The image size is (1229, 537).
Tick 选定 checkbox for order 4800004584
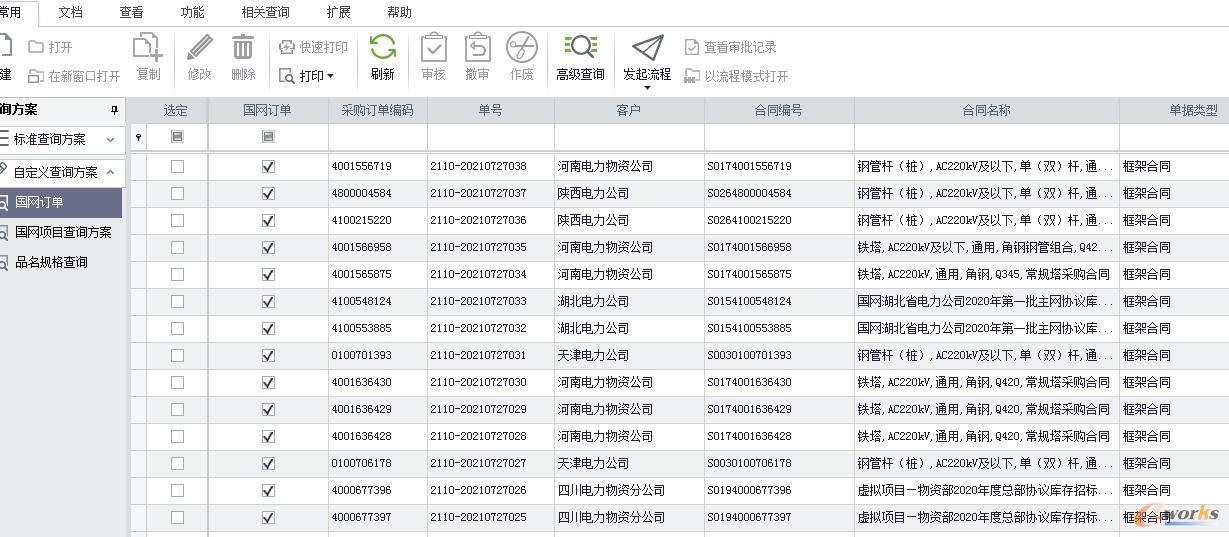pyautogui.click(x=177, y=193)
